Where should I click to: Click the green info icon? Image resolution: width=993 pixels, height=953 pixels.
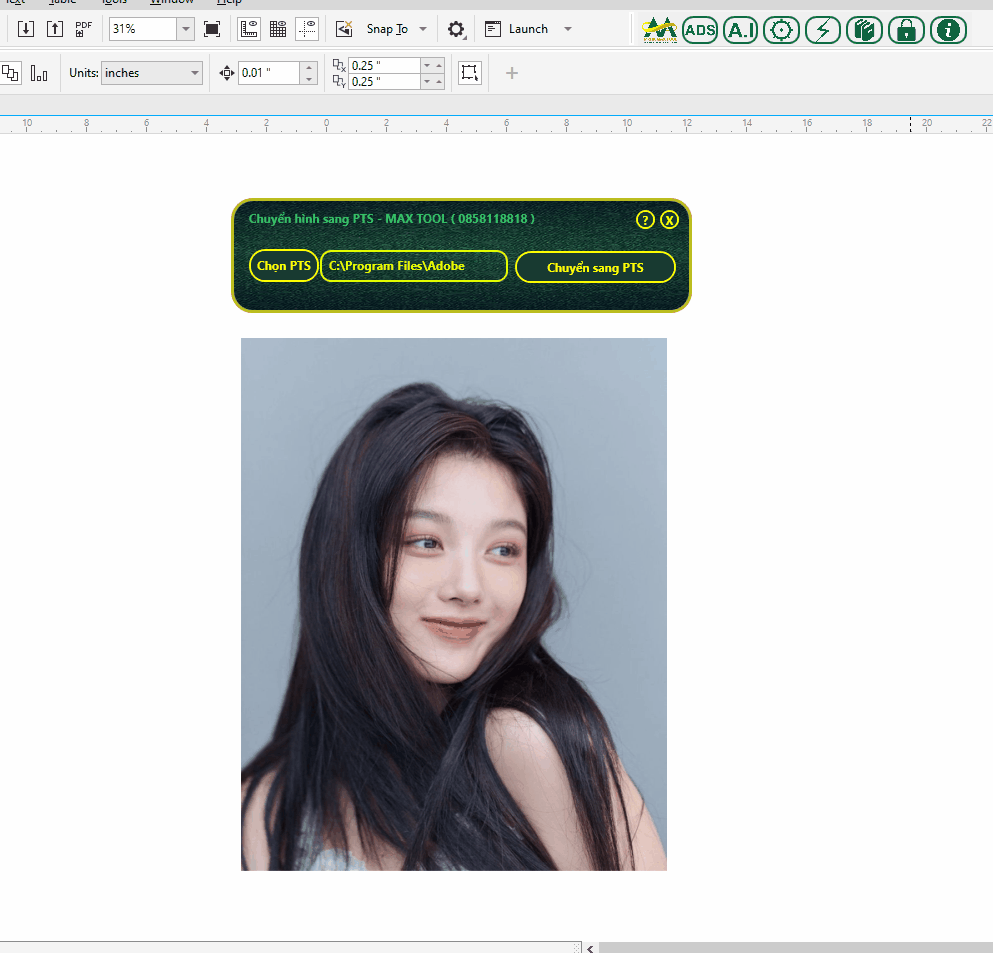948,30
